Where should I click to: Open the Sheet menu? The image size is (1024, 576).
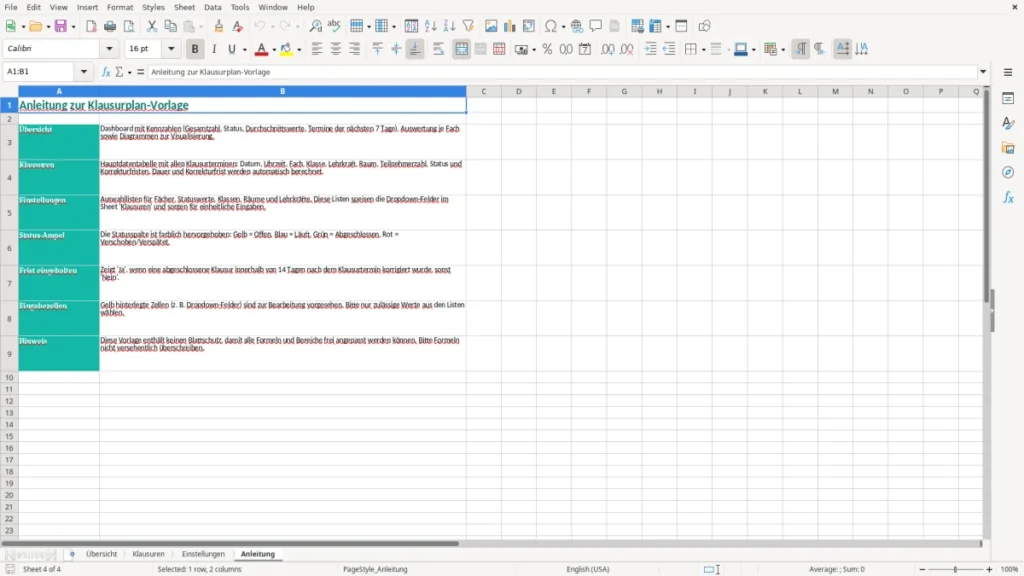[x=184, y=7]
